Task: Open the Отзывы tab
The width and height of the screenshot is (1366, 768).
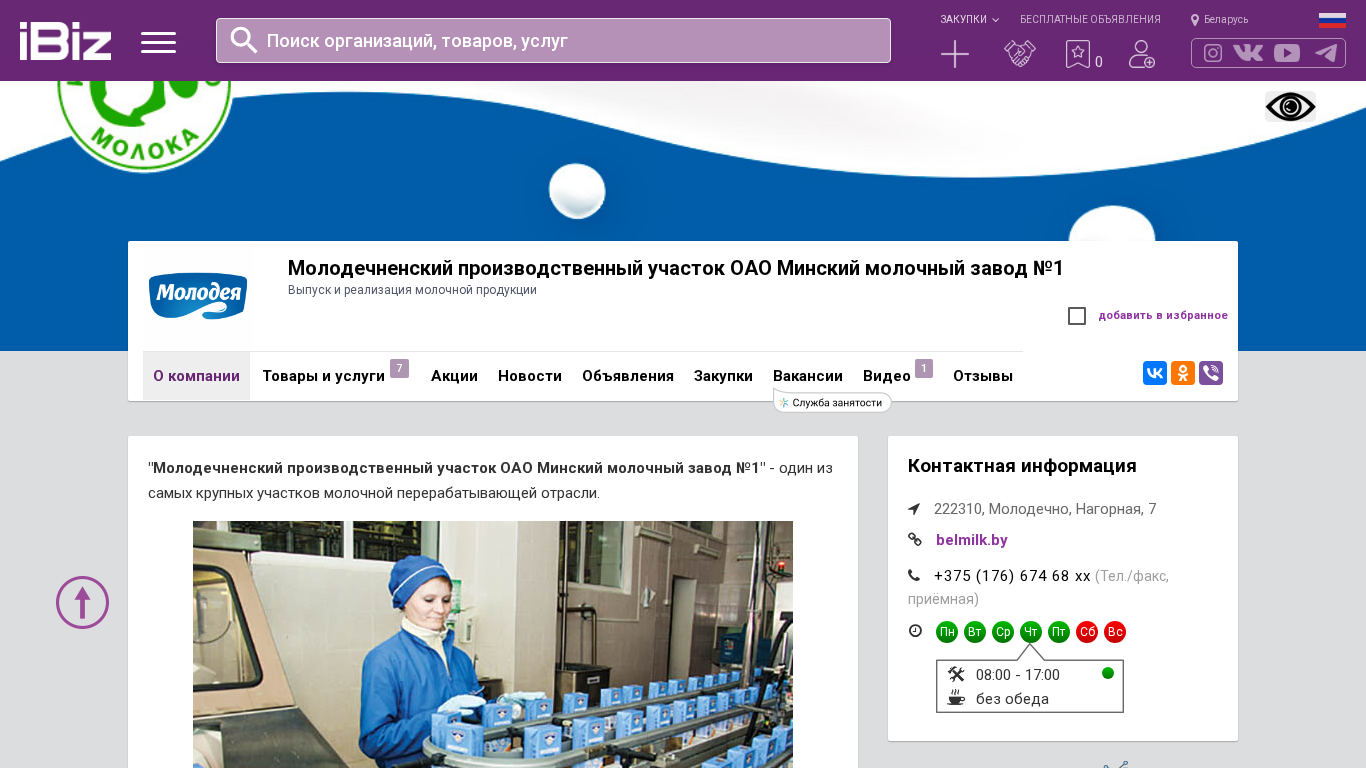Action: [983, 376]
